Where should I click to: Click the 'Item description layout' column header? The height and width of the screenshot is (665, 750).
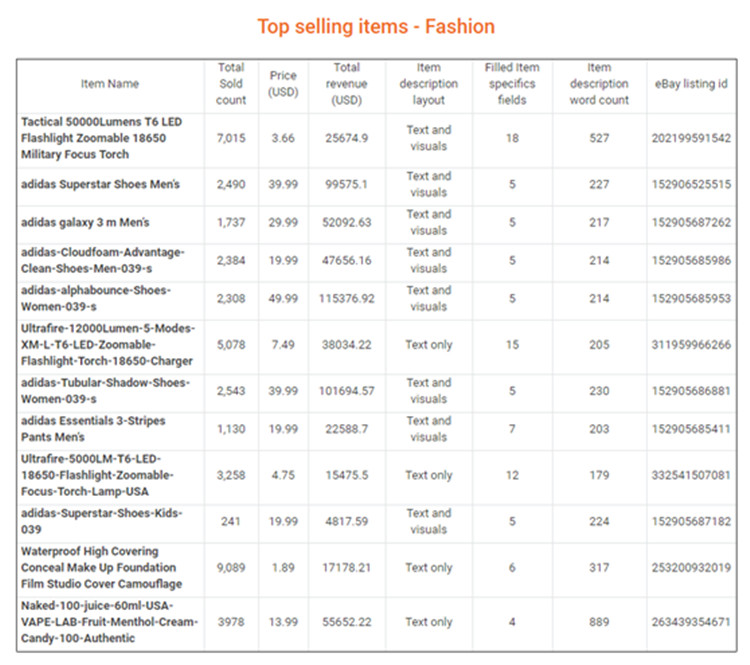point(429,84)
